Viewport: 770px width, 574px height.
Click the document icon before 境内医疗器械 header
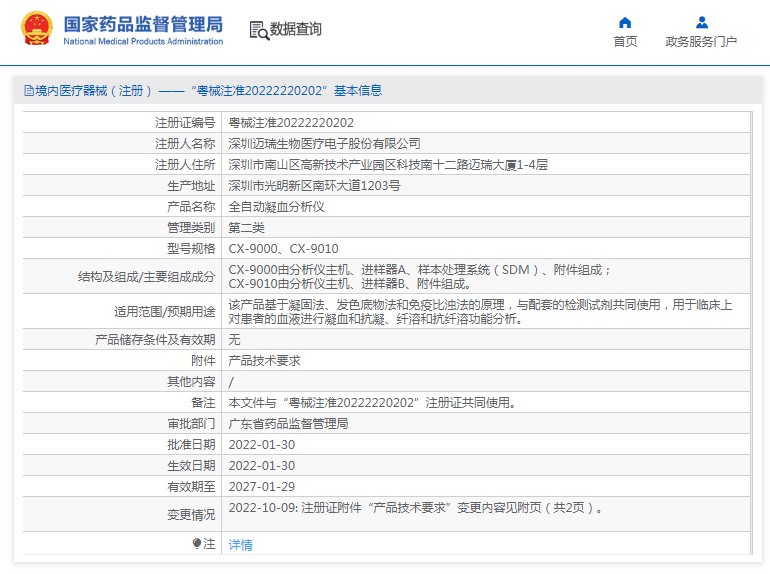[x=27, y=91]
